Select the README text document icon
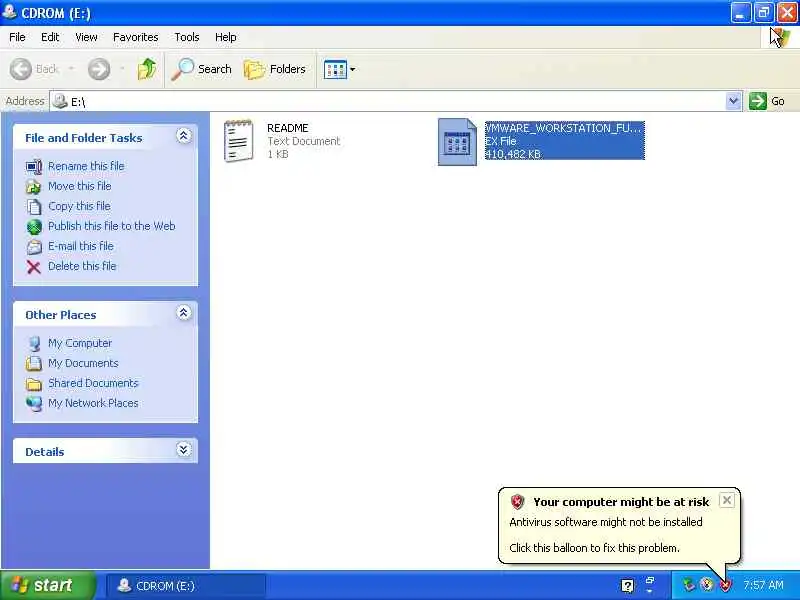This screenshot has height=600, width=800. click(238, 141)
